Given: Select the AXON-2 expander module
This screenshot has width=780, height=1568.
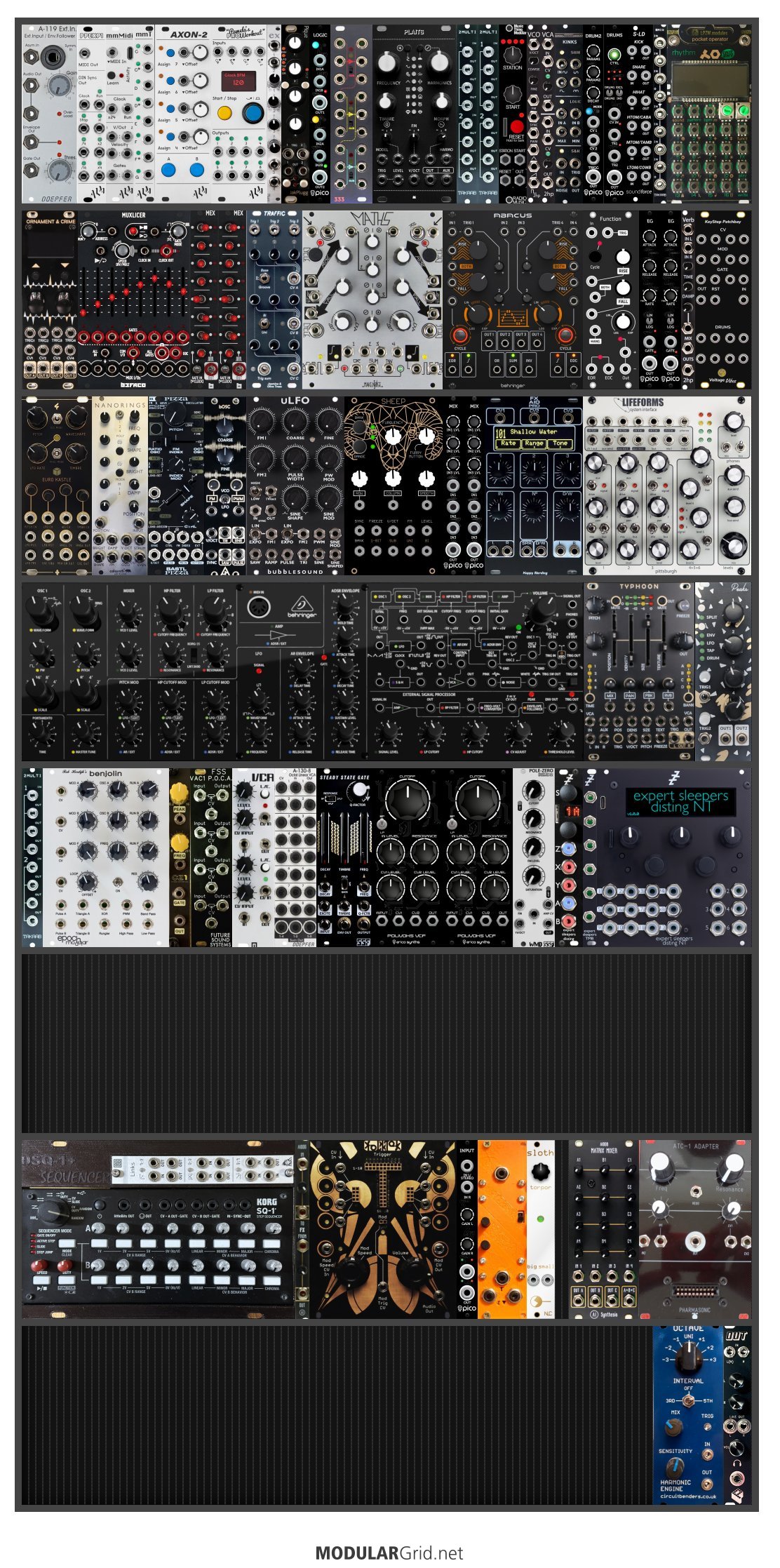Looking at the screenshot, I should pyautogui.click(x=182, y=114).
